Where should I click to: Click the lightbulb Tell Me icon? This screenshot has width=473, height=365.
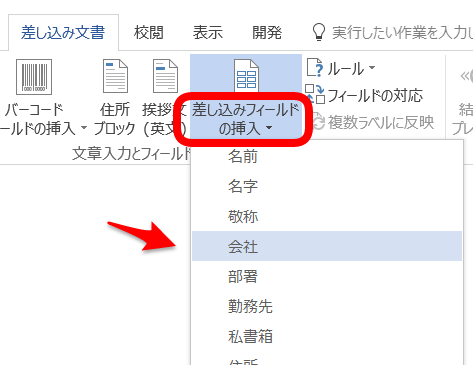click(x=318, y=32)
